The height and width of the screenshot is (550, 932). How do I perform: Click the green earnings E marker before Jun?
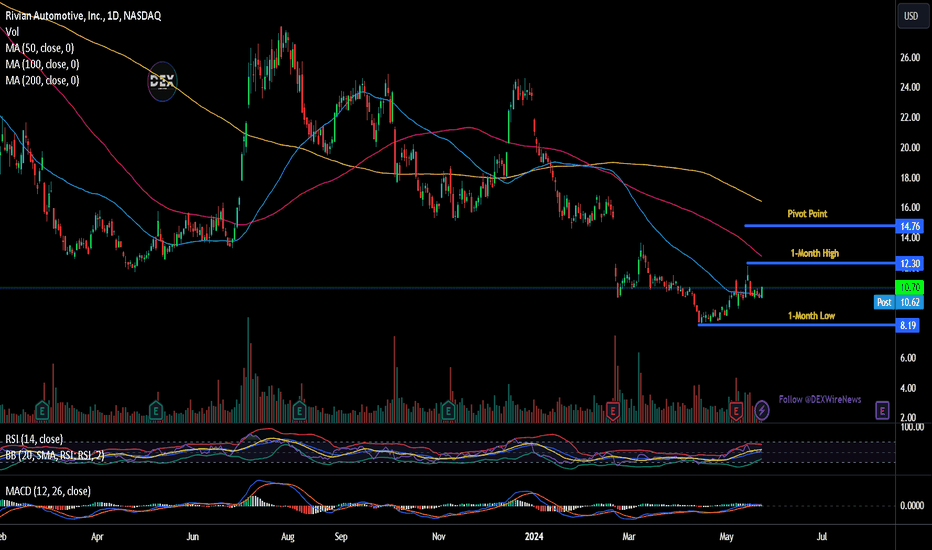[156, 410]
